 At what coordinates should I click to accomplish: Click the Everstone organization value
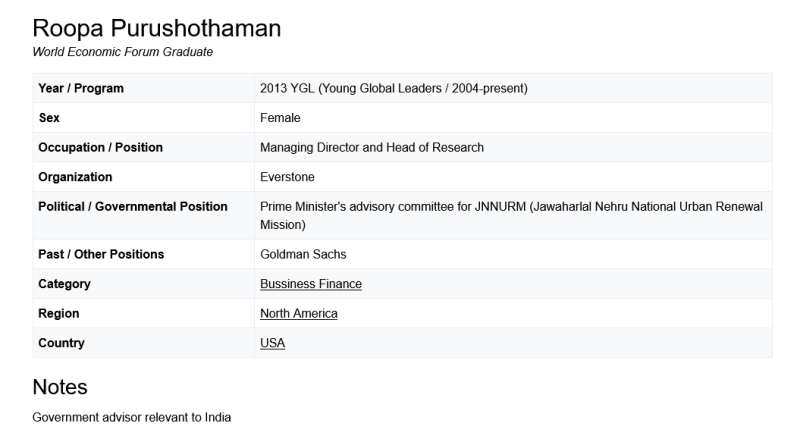tap(287, 177)
